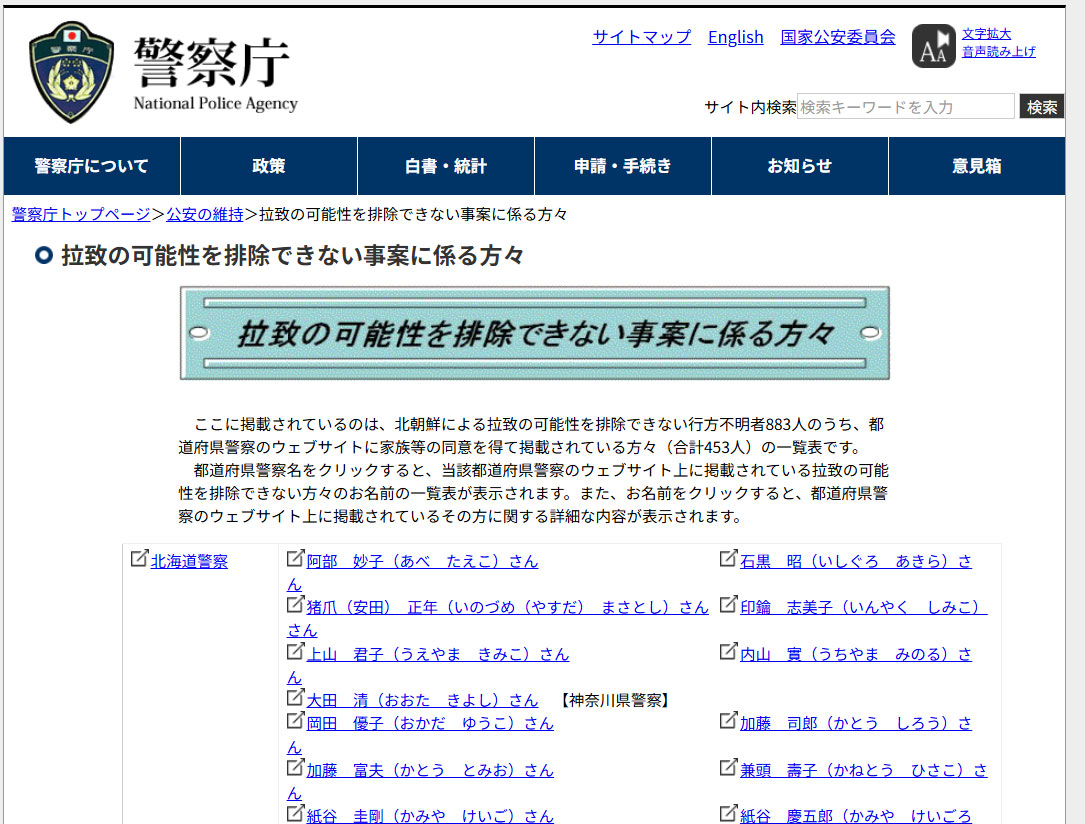
Task: Click the National Police Agency emblem logo
Action: coord(71,72)
